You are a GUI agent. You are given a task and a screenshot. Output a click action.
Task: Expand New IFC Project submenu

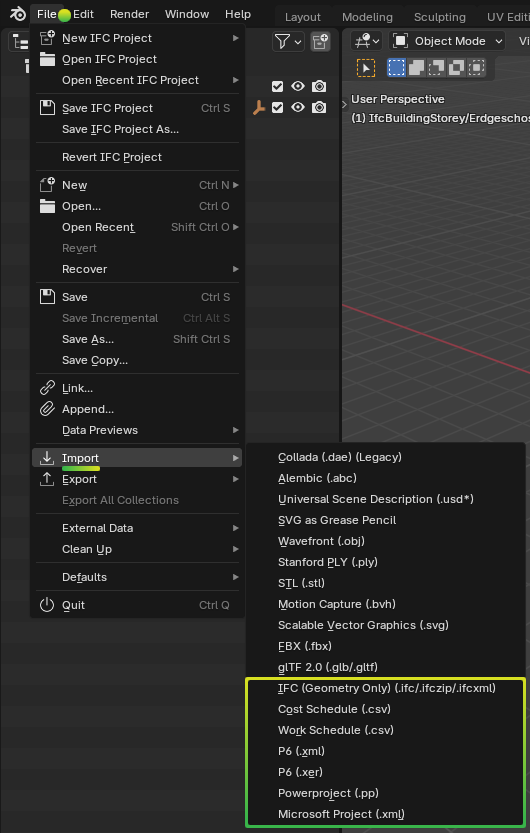[138, 38]
